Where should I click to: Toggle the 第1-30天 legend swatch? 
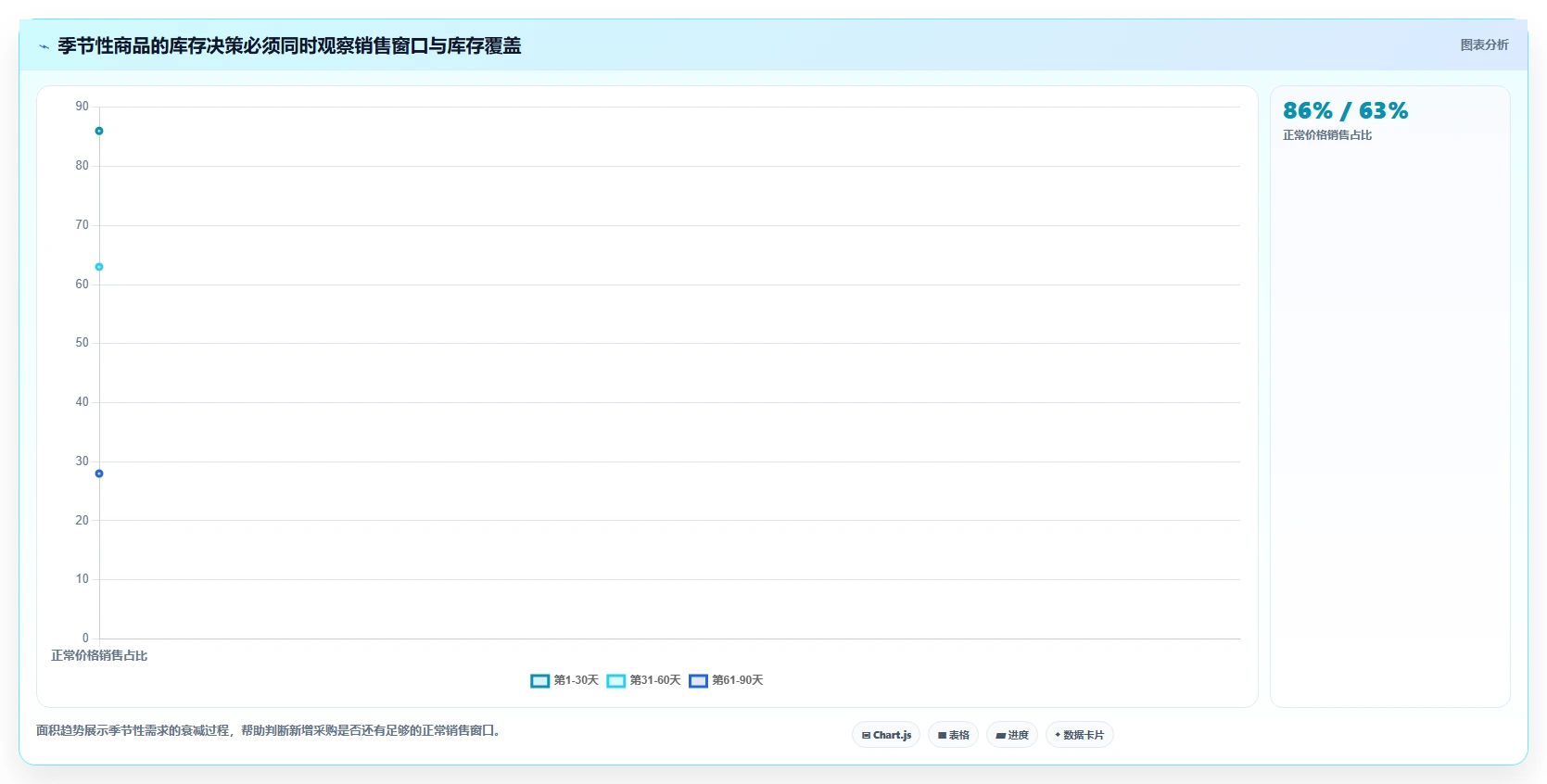coord(539,681)
